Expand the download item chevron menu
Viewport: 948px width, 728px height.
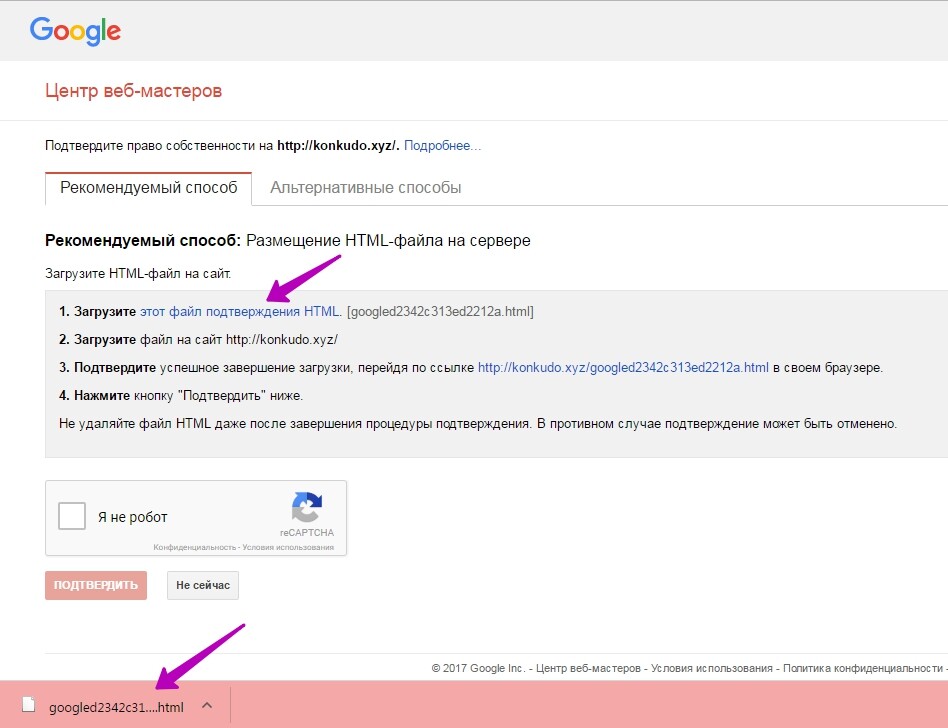coord(207,705)
